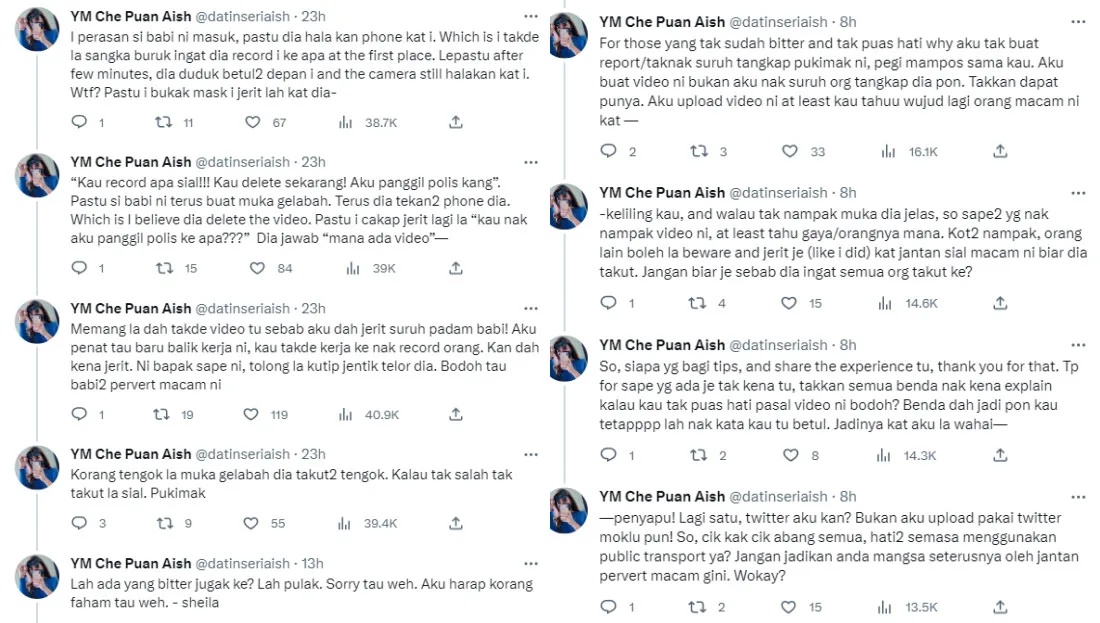The width and height of the screenshot is (1100, 623).
Task: Toggle like on the 33-likes tweet
Action: point(790,151)
